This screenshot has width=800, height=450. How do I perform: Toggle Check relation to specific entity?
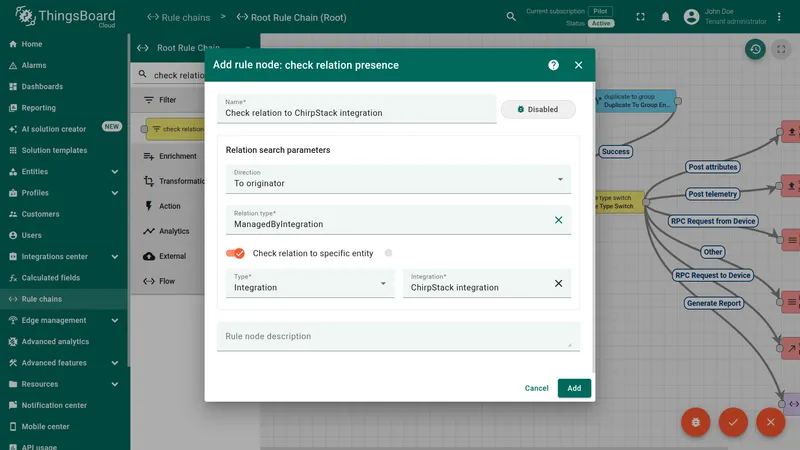[x=235, y=253]
